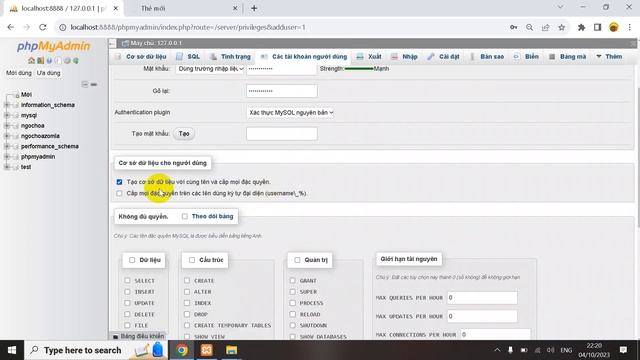The image size is (640, 360).
Task: Click volume icon in system tray
Action: pos(550,350)
